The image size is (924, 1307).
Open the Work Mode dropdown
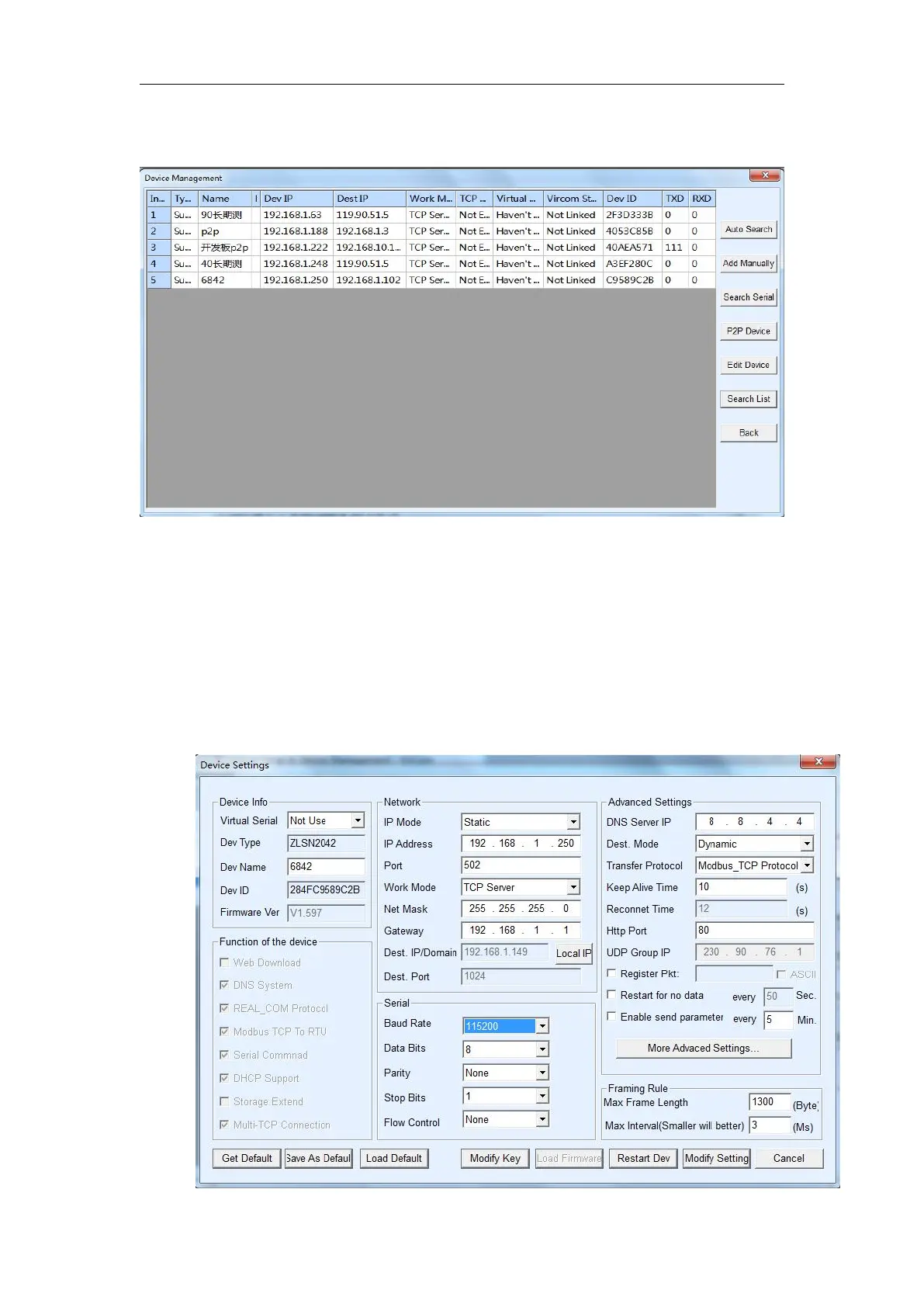[x=573, y=888]
